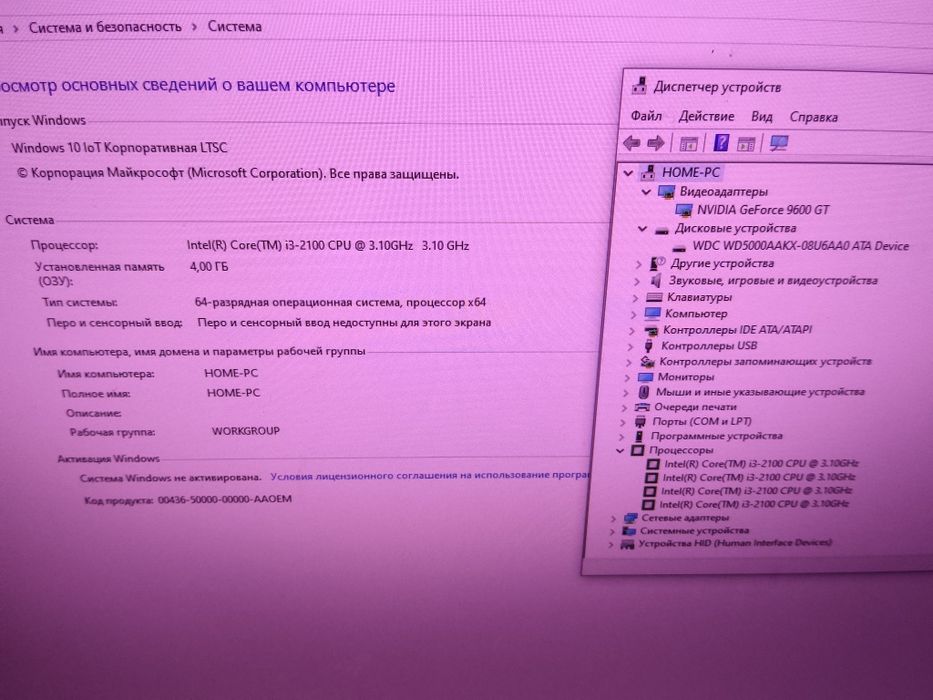
Task: Click the Полное имя HOME-PC value
Action: 233,393
